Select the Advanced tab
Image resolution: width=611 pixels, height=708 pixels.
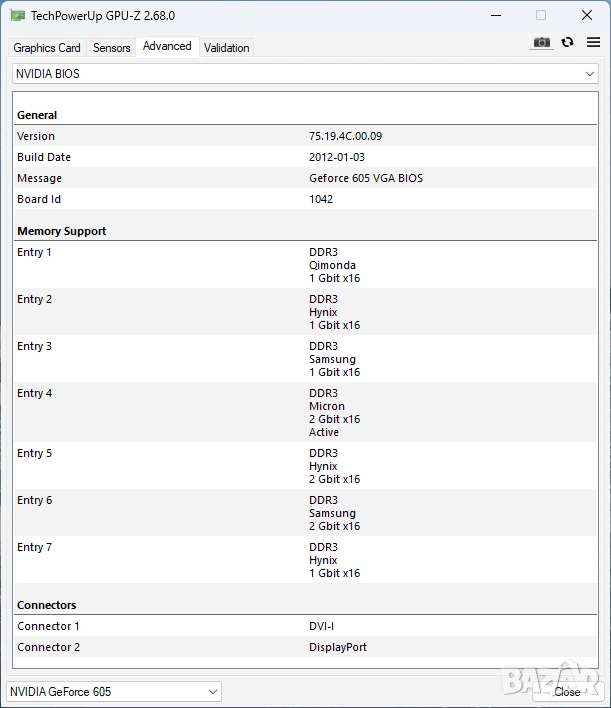tap(167, 47)
